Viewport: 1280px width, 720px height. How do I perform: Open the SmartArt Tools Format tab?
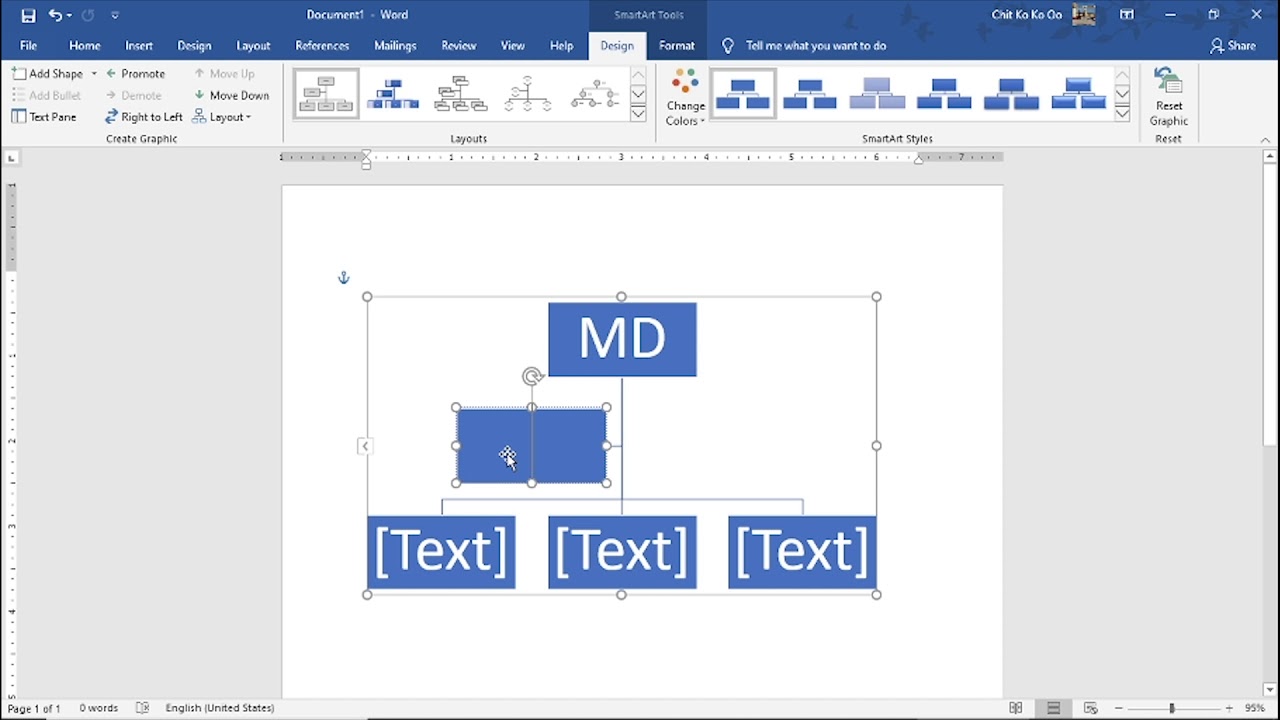[677, 46]
